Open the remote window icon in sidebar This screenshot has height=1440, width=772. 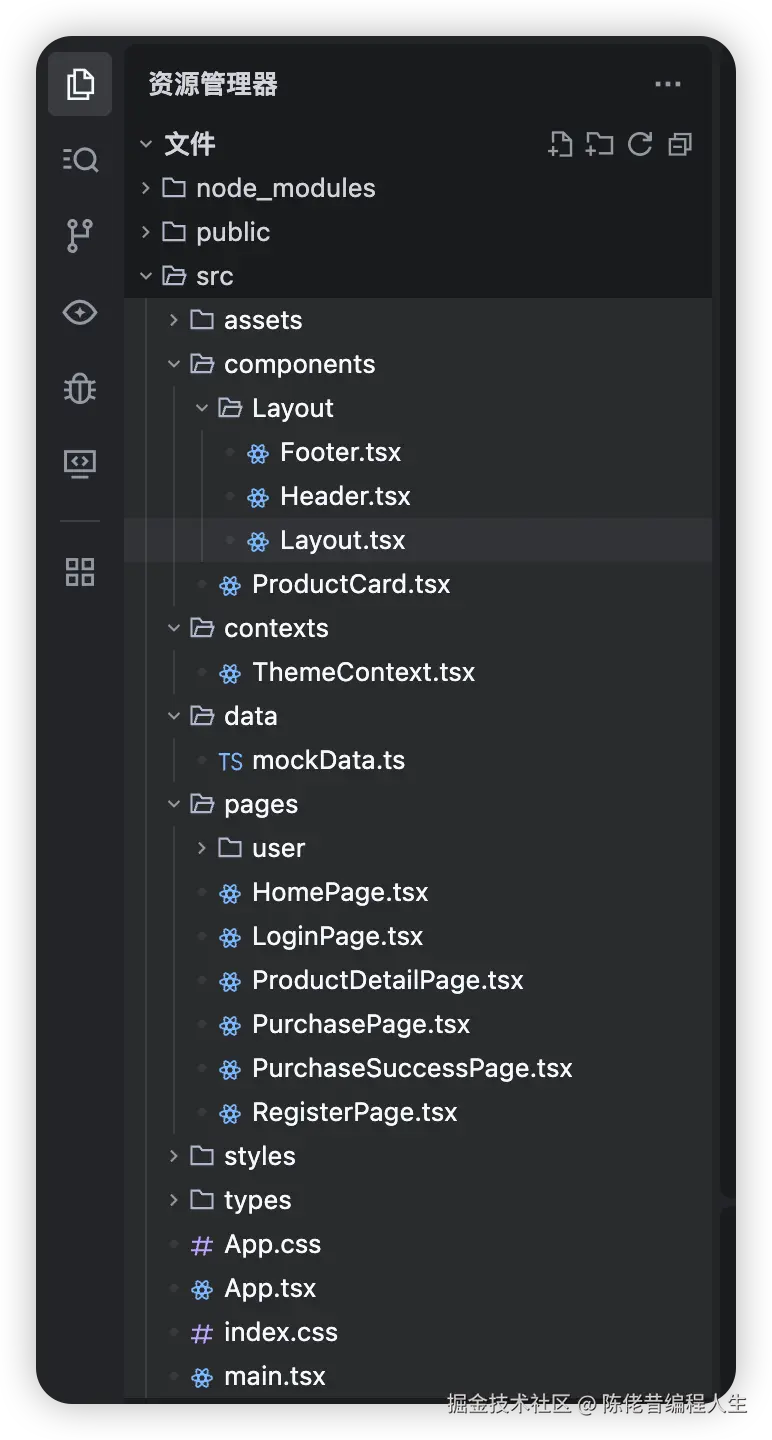pos(80,463)
